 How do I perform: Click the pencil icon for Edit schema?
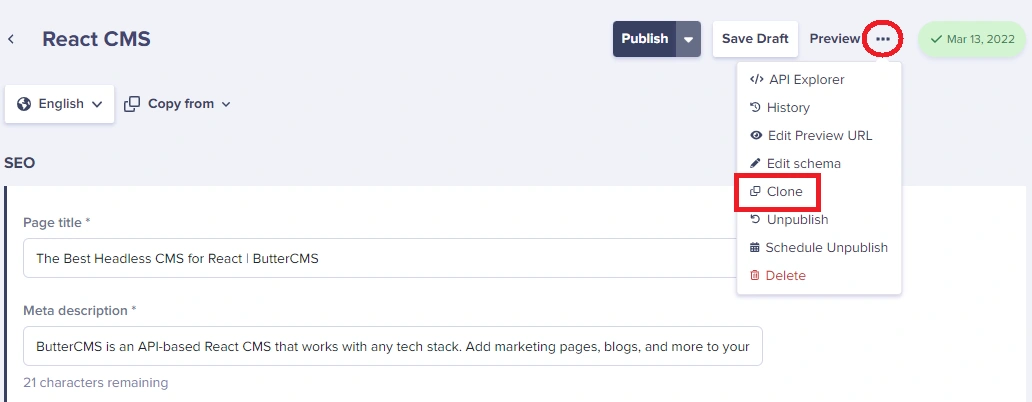(755, 163)
